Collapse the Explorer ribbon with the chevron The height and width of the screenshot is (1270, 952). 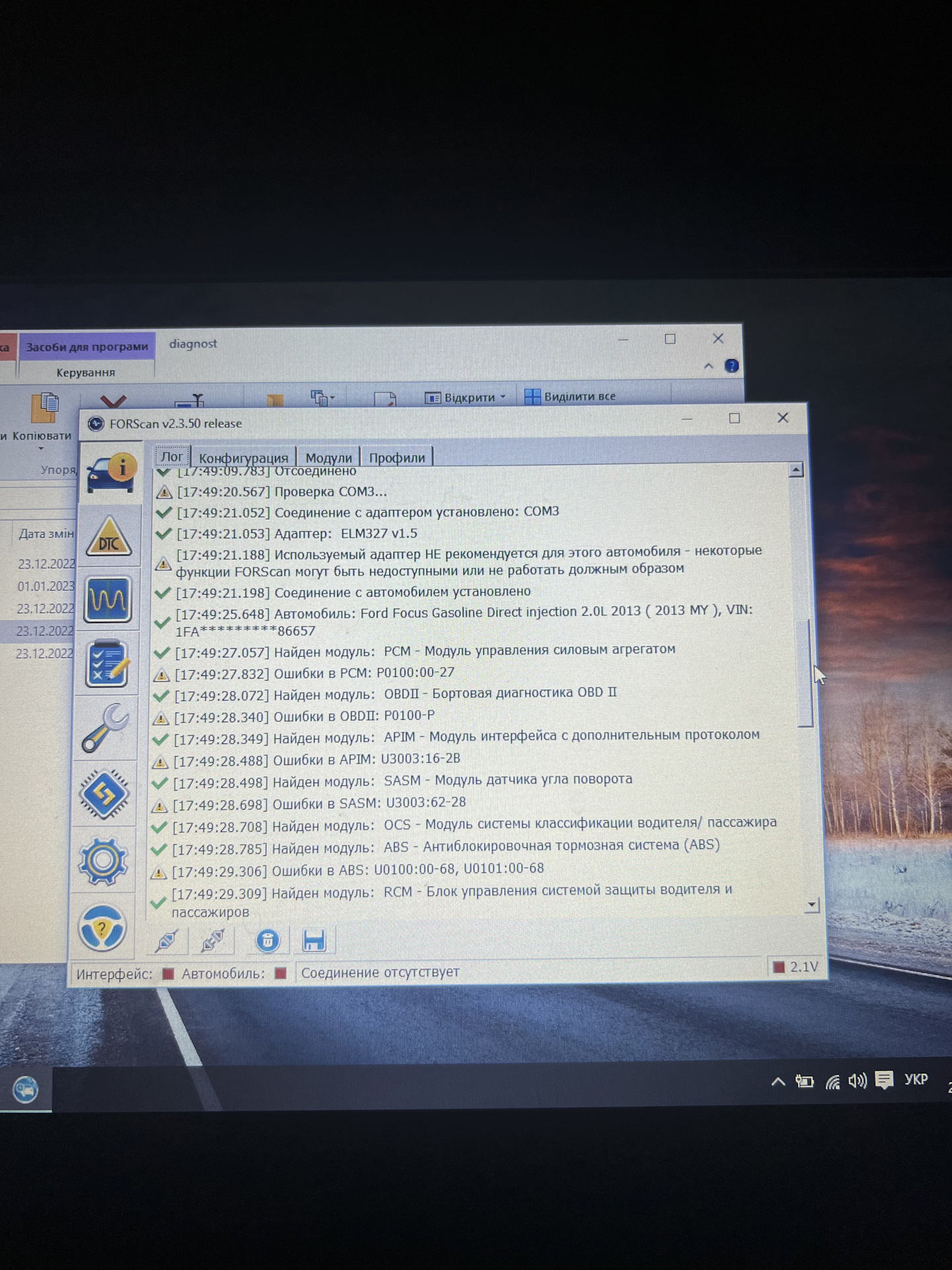(x=709, y=366)
